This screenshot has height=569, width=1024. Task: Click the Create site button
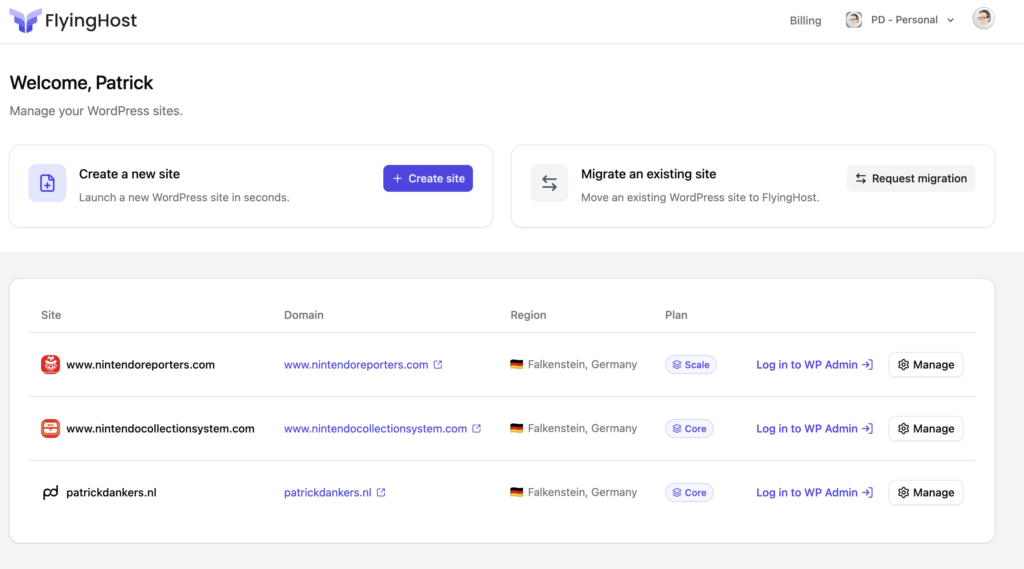coord(428,178)
